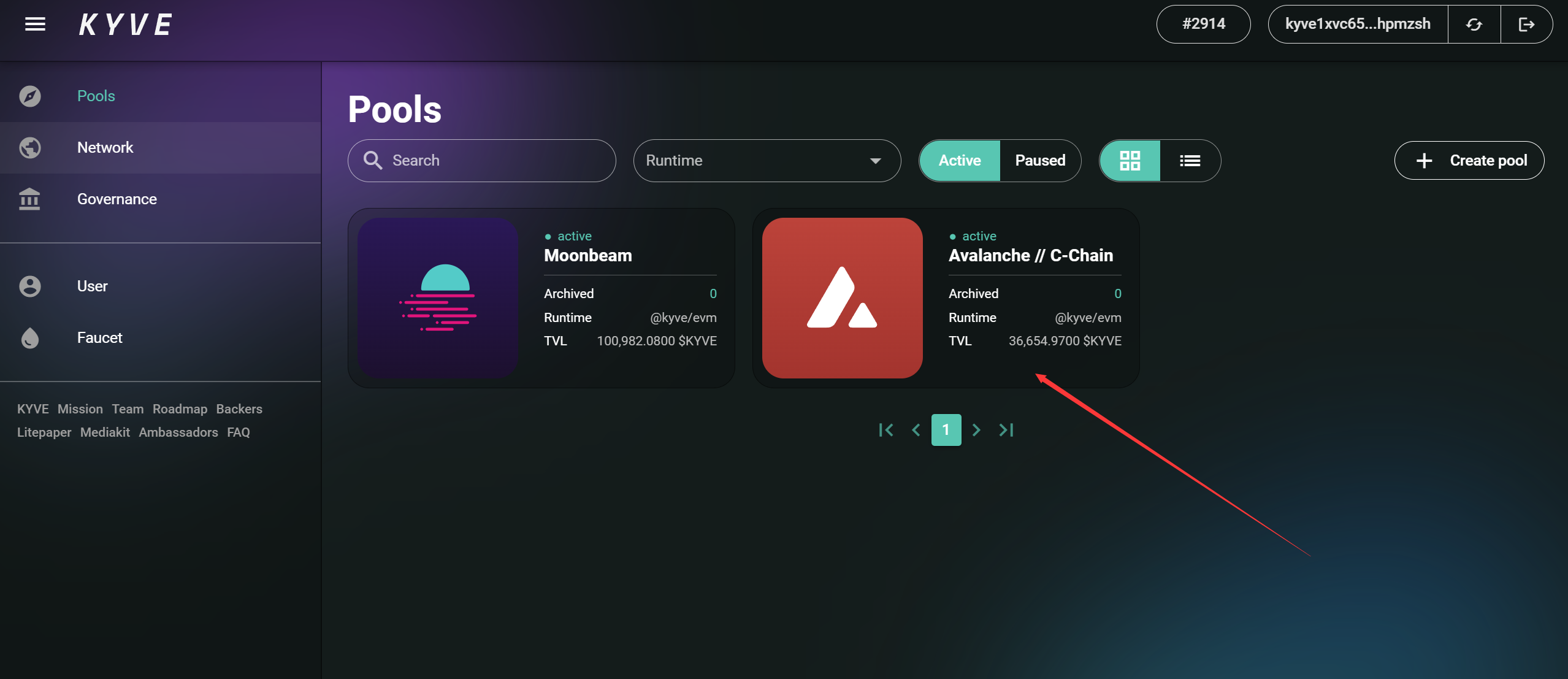This screenshot has width=1568, height=679.
Task: Switch to list view icon
Action: (x=1190, y=161)
